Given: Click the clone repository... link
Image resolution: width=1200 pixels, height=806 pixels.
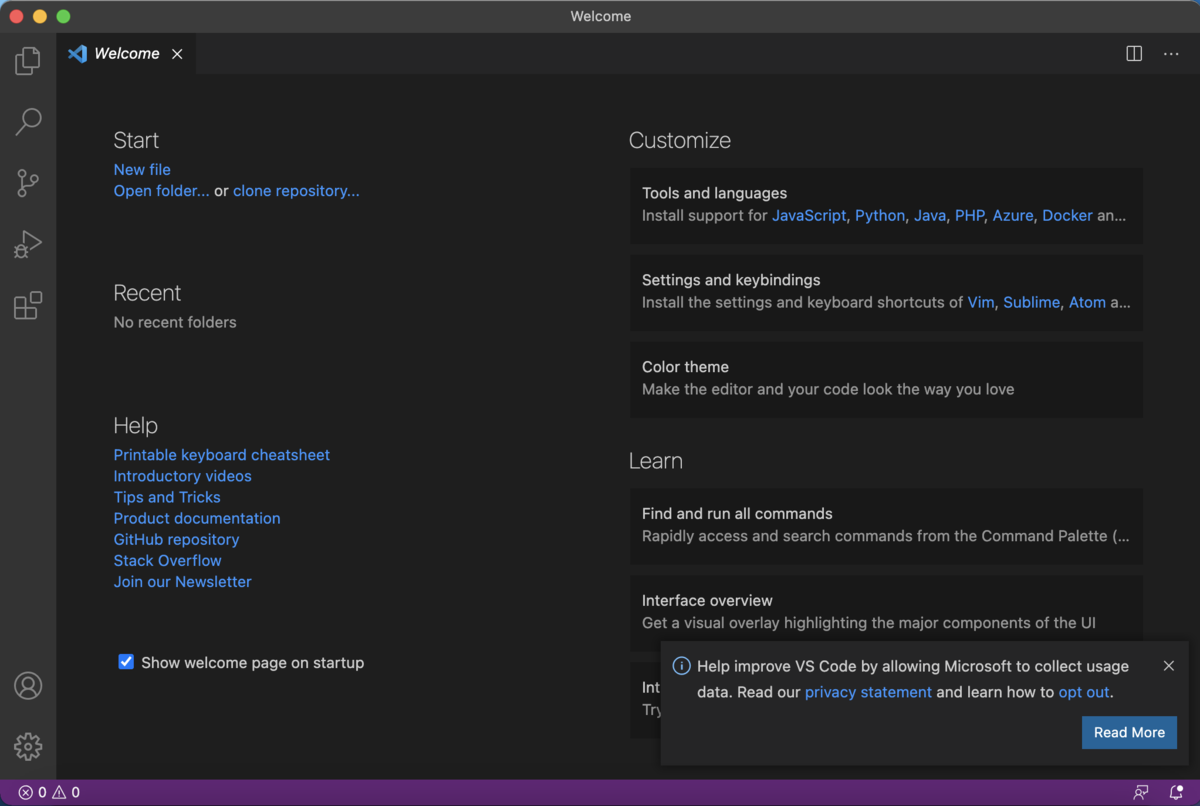Looking at the screenshot, I should coord(296,191).
